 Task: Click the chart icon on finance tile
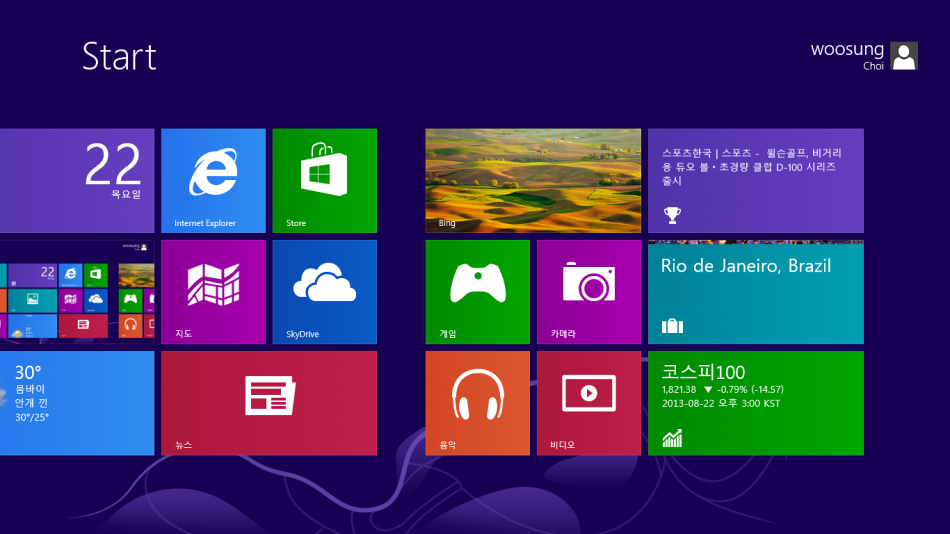672,438
